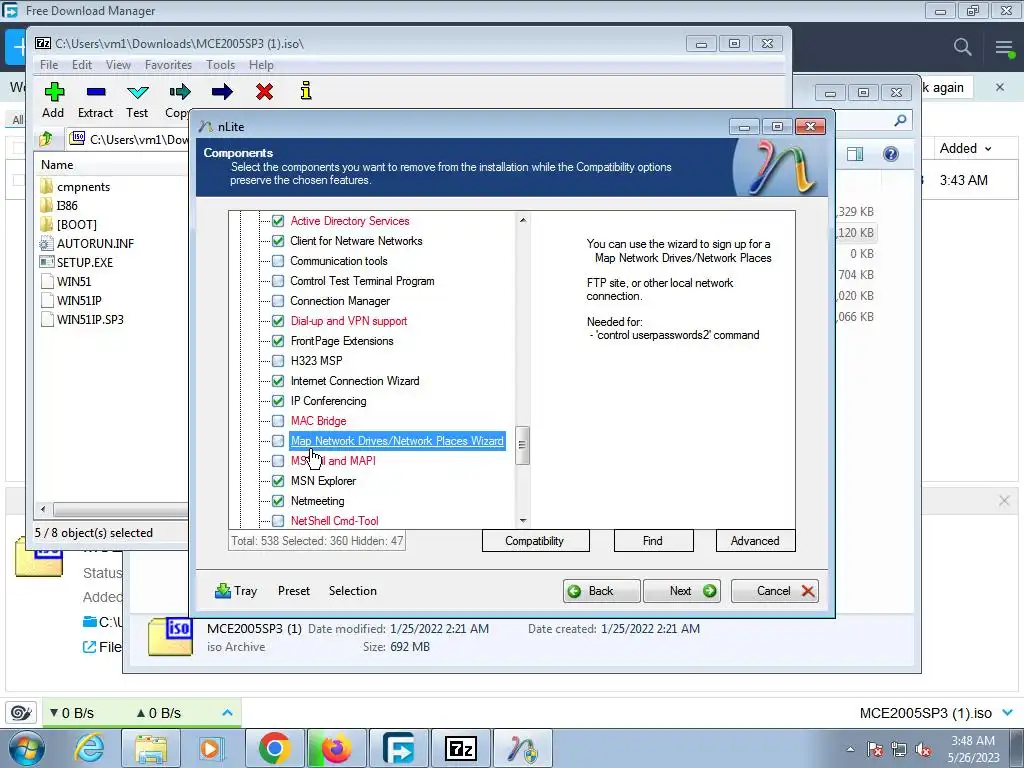Check Map Network Drives/Network Places Wizard
1024x768 pixels.
pyautogui.click(x=278, y=441)
